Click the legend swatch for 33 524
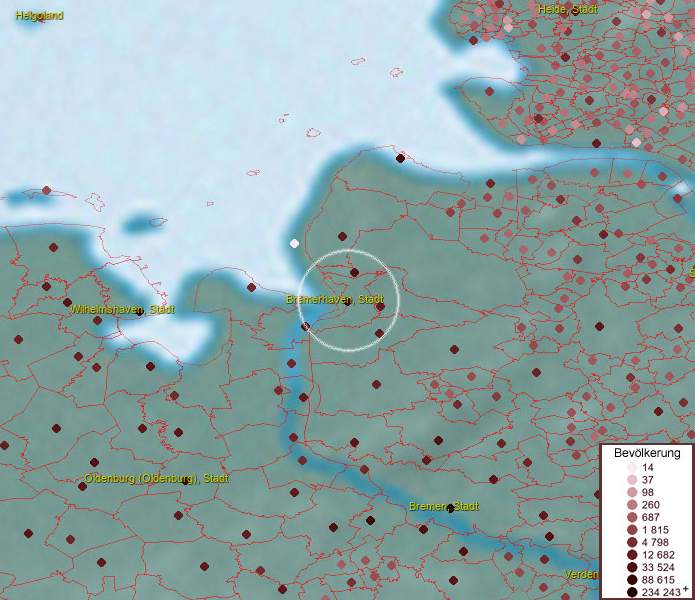This screenshot has width=695, height=600. click(x=632, y=567)
